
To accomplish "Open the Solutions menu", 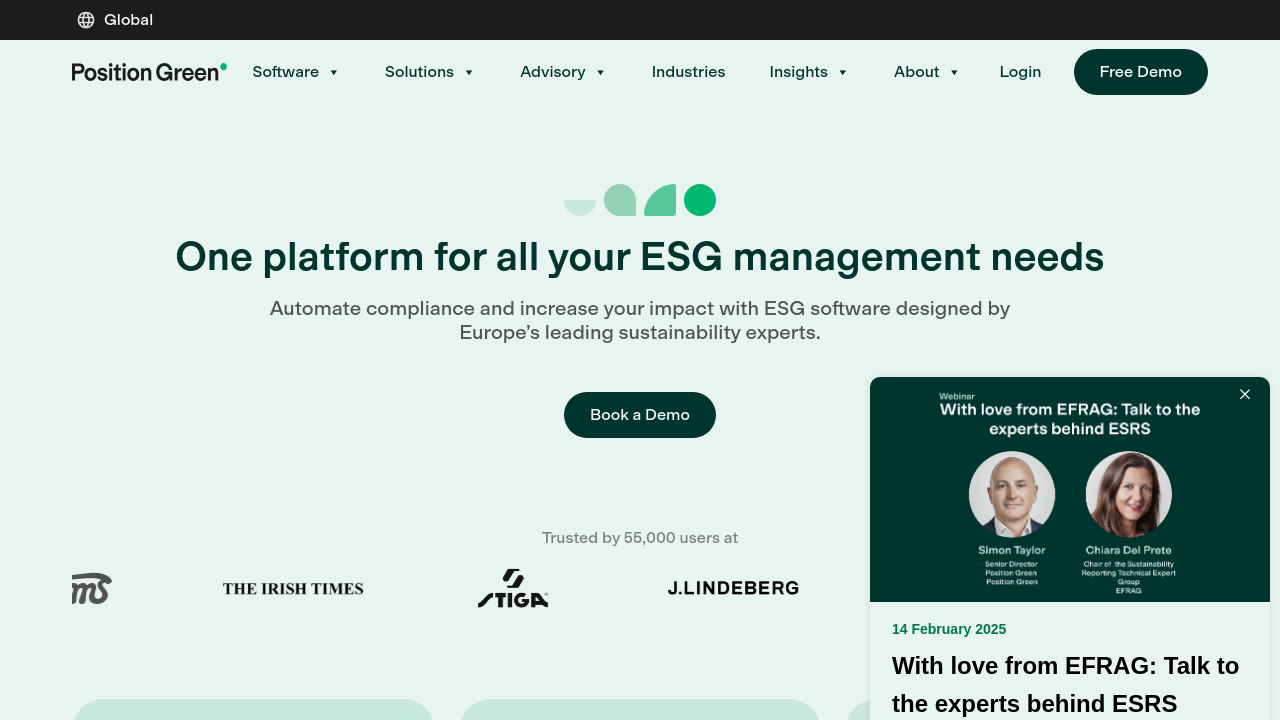I will coord(419,72).
